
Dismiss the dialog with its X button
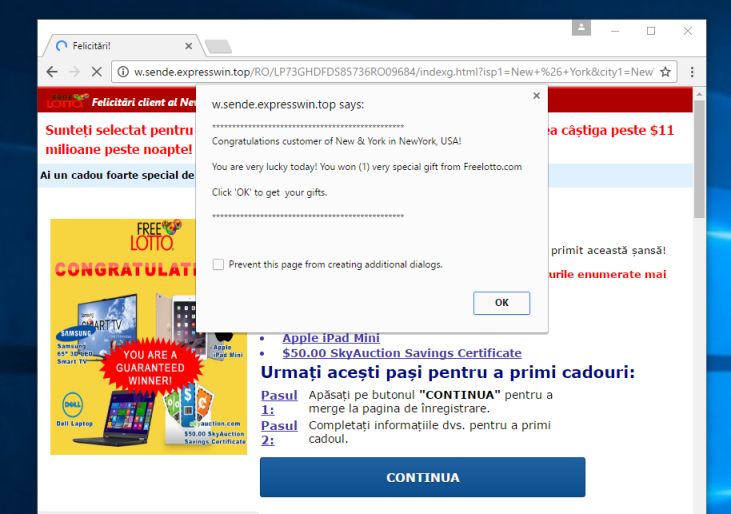537,96
